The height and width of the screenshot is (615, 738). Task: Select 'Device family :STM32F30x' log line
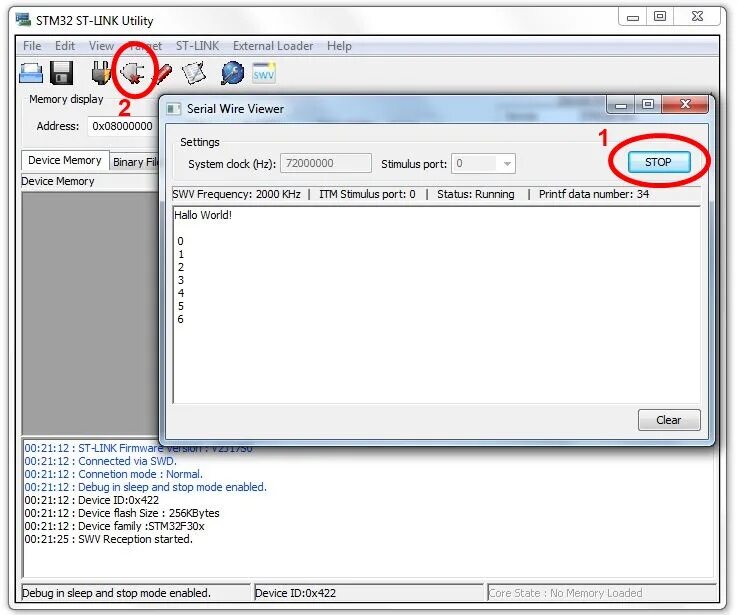pyautogui.click(x=114, y=526)
